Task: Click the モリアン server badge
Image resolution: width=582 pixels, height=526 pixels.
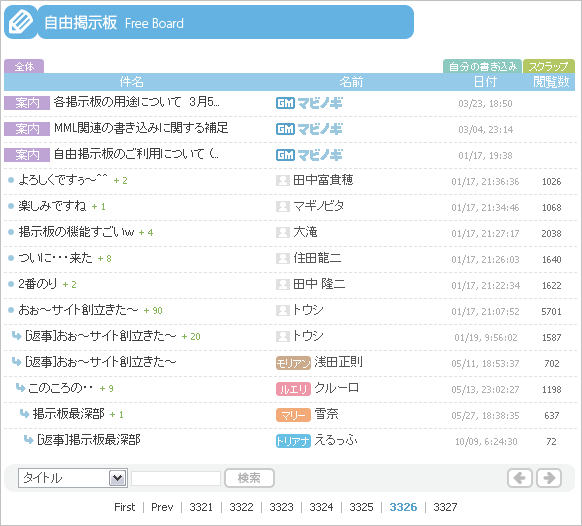Action: click(x=293, y=363)
